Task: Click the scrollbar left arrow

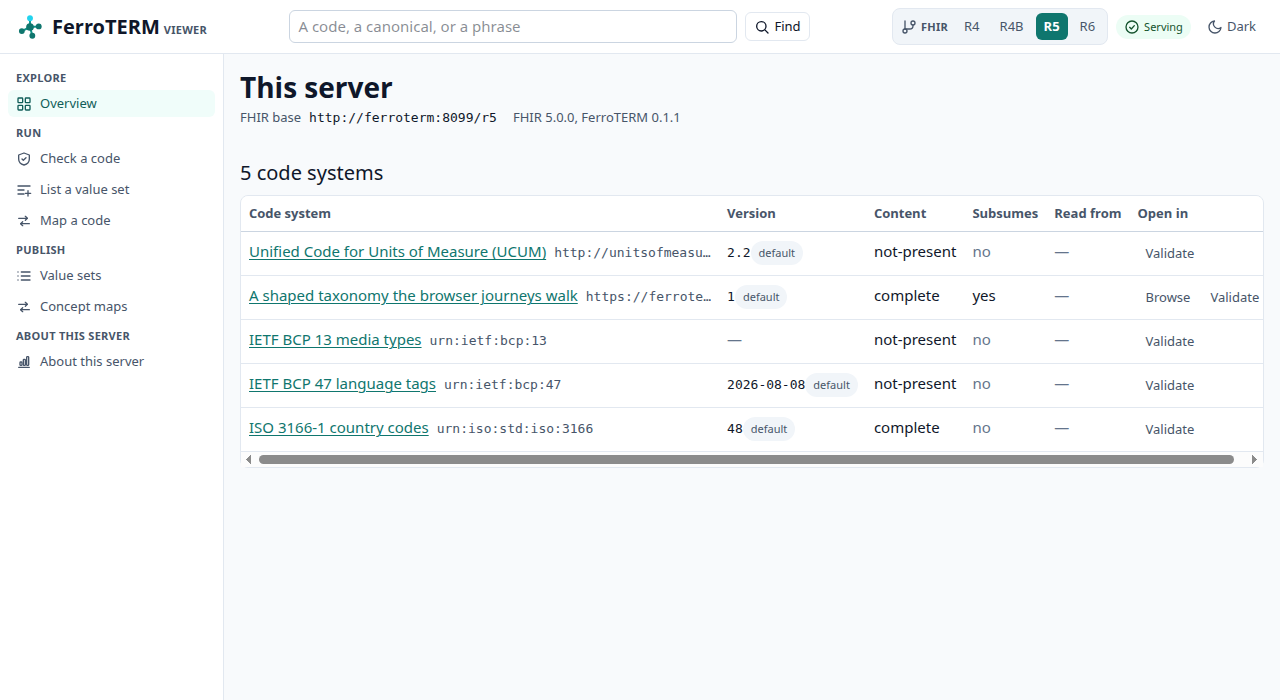Action: coord(249,460)
